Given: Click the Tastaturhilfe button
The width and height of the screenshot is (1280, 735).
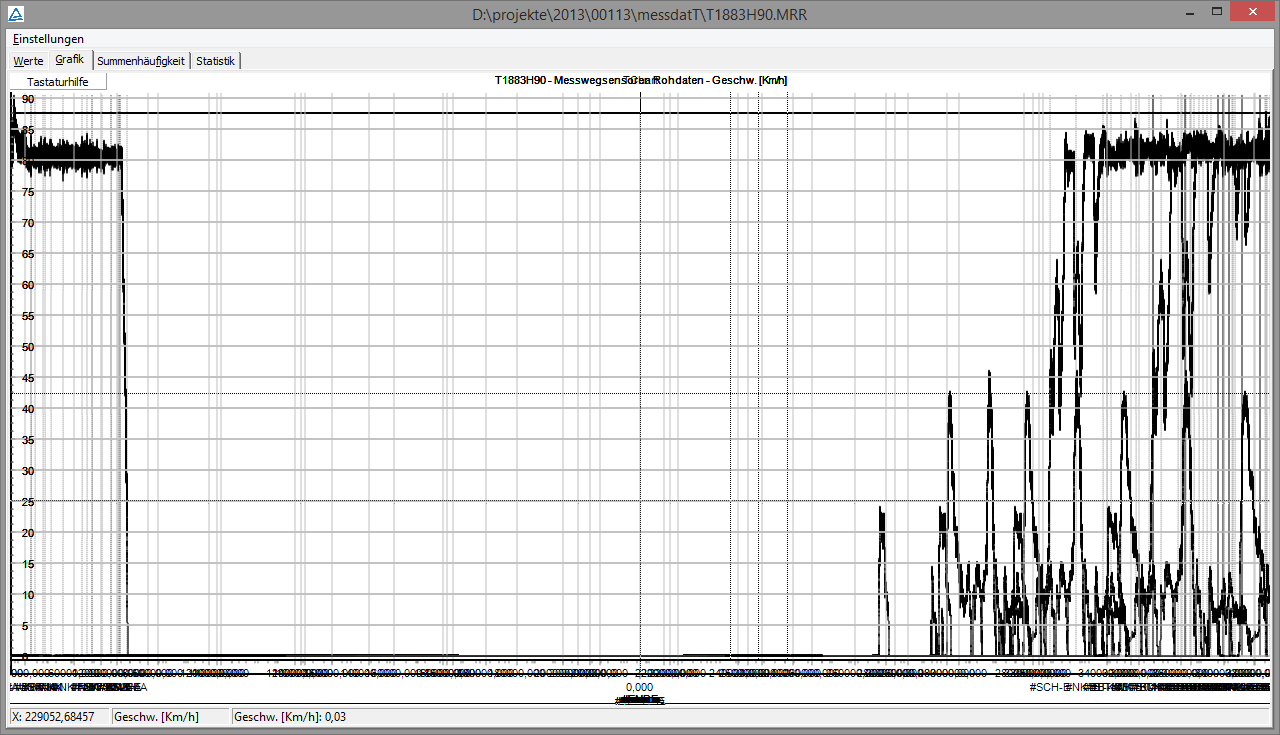Looking at the screenshot, I should click(x=58, y=82).
